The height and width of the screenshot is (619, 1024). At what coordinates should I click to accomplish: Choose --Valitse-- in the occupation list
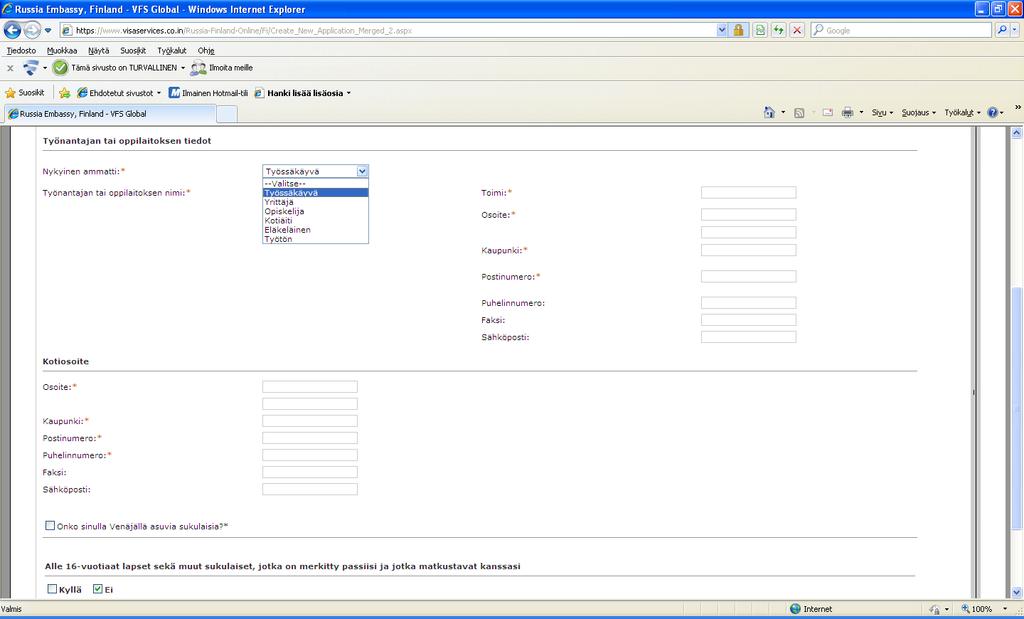[x=315, y=183]
